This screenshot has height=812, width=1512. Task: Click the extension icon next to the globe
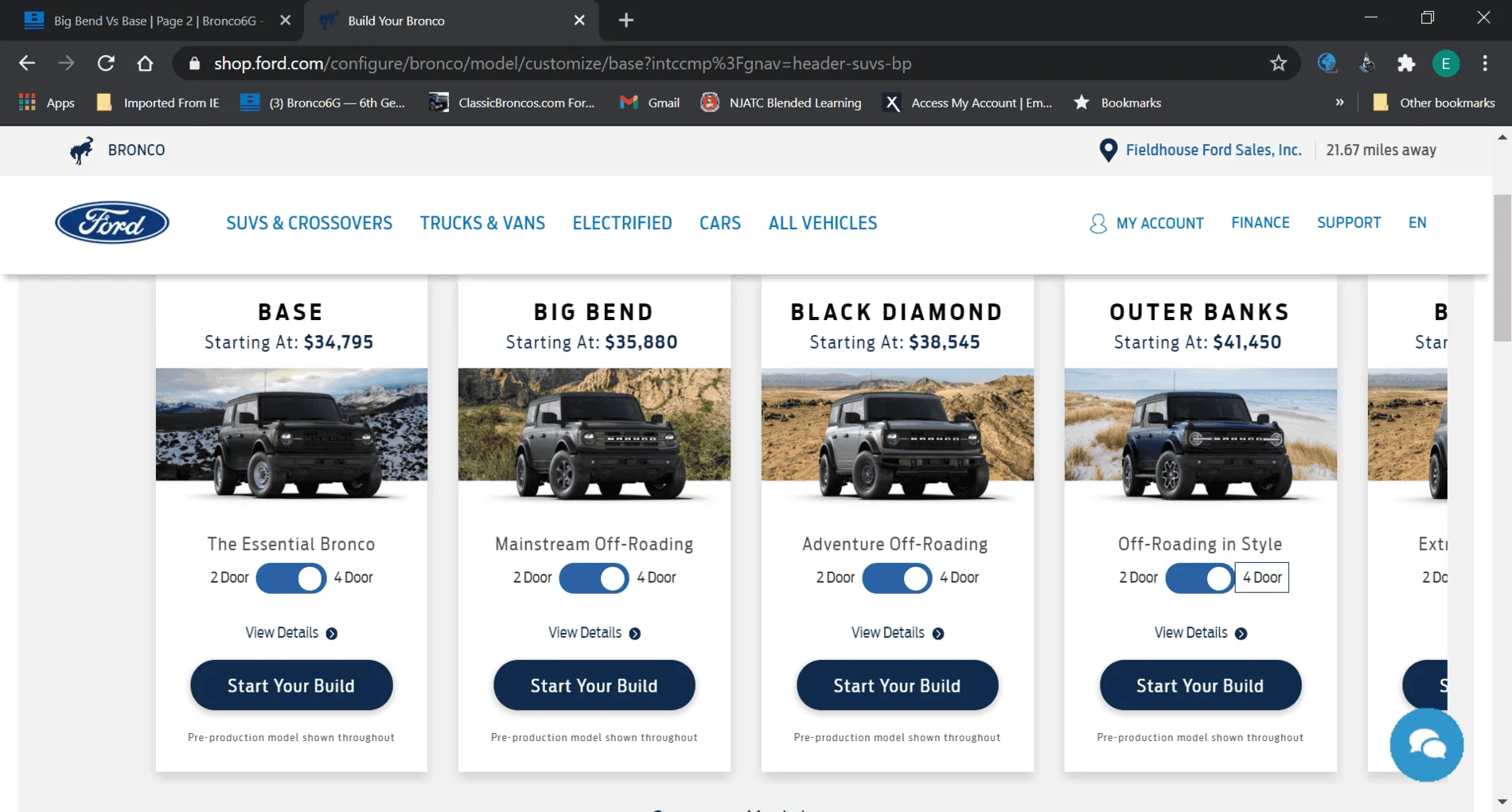[x=1366, y=63]
